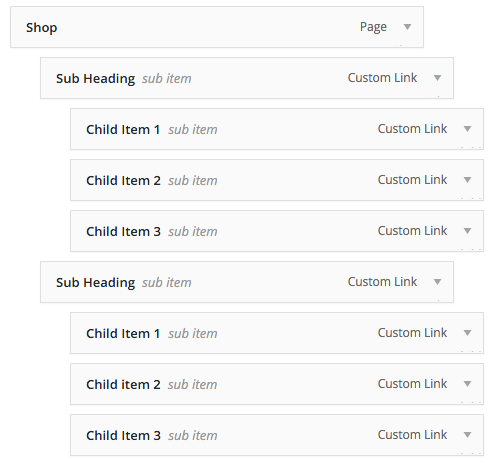Expand arrow of Child item 2 under second Sub Heading
The height and width of the screenshot is (463, 493).
[467, 384]
